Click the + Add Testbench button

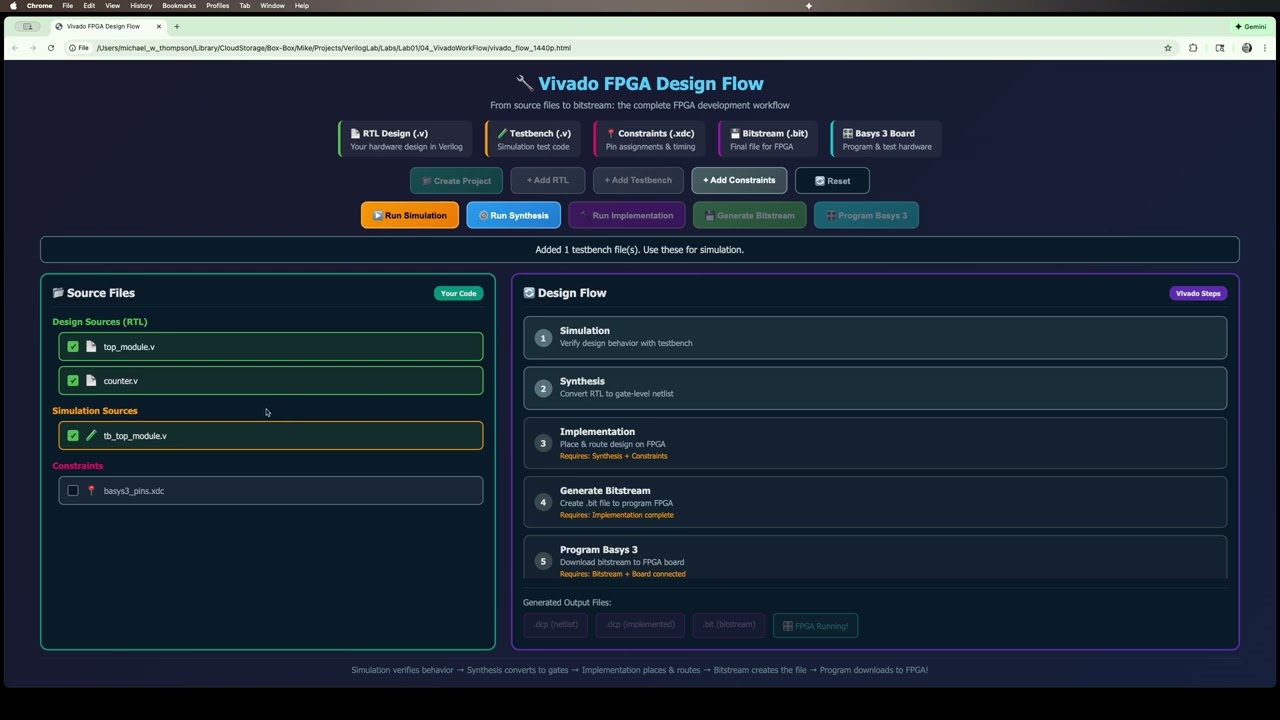pyautogui.click(x=638, y=181)
